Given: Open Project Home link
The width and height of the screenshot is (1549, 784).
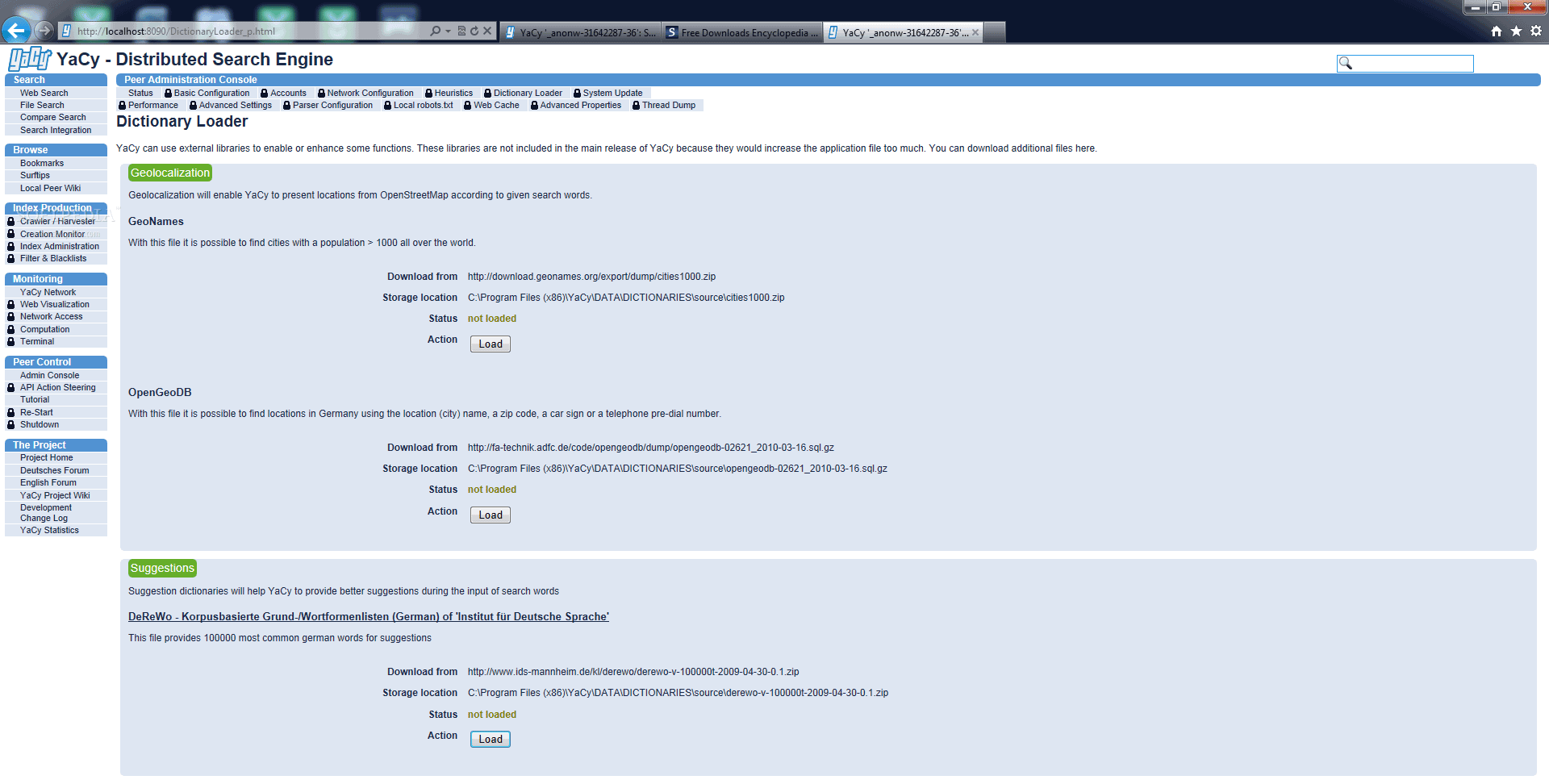Looking at the screenshot, I should coord(47,457).
